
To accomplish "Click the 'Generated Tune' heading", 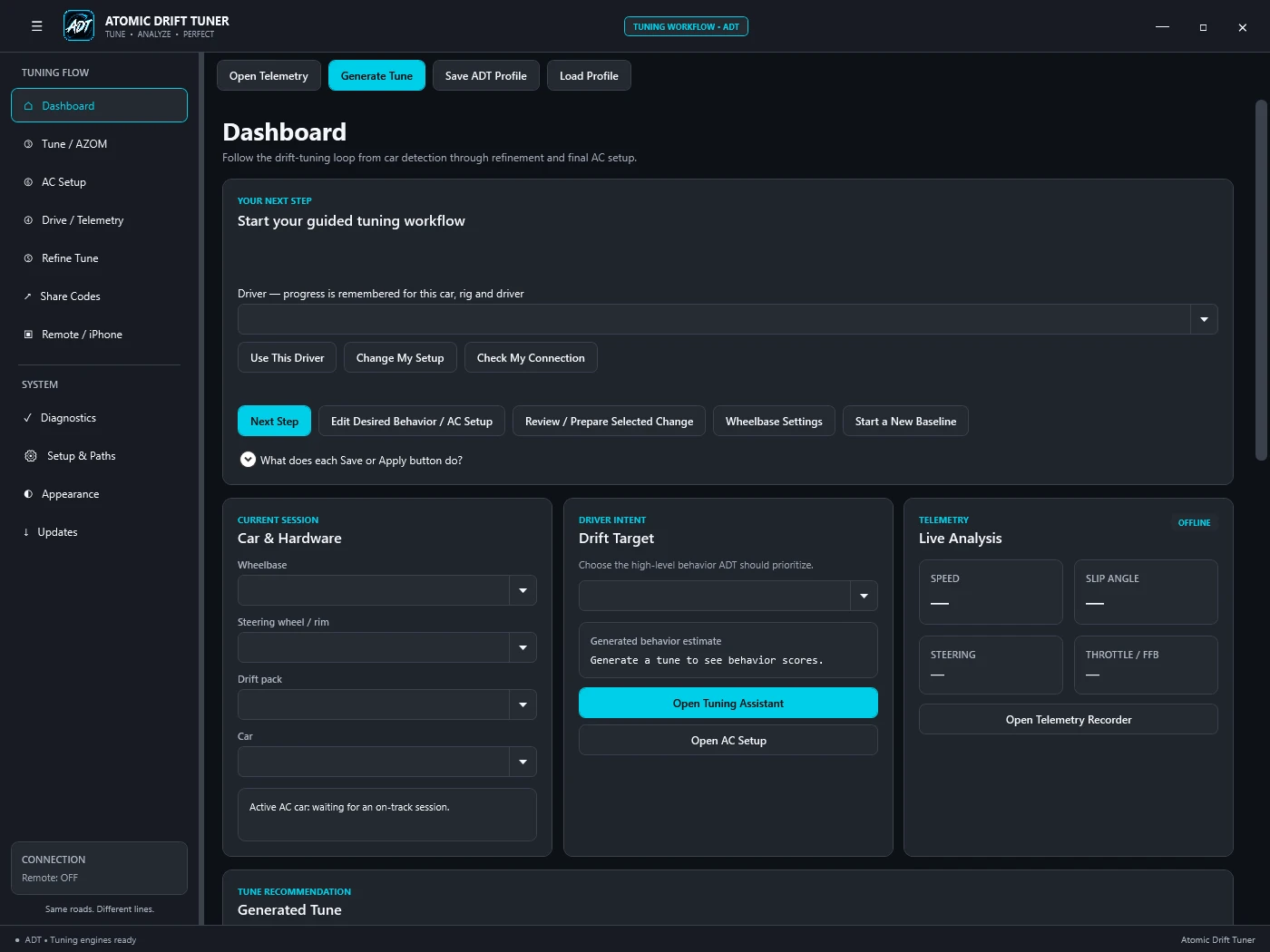I will click(x=289, y=909).
